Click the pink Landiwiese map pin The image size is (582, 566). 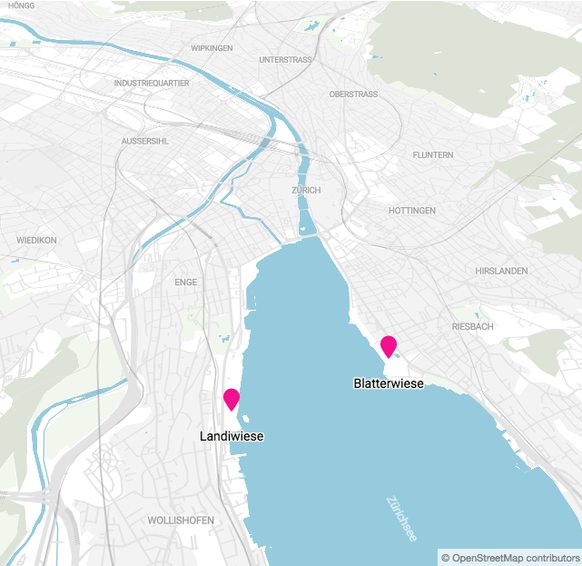click(231, 399)
